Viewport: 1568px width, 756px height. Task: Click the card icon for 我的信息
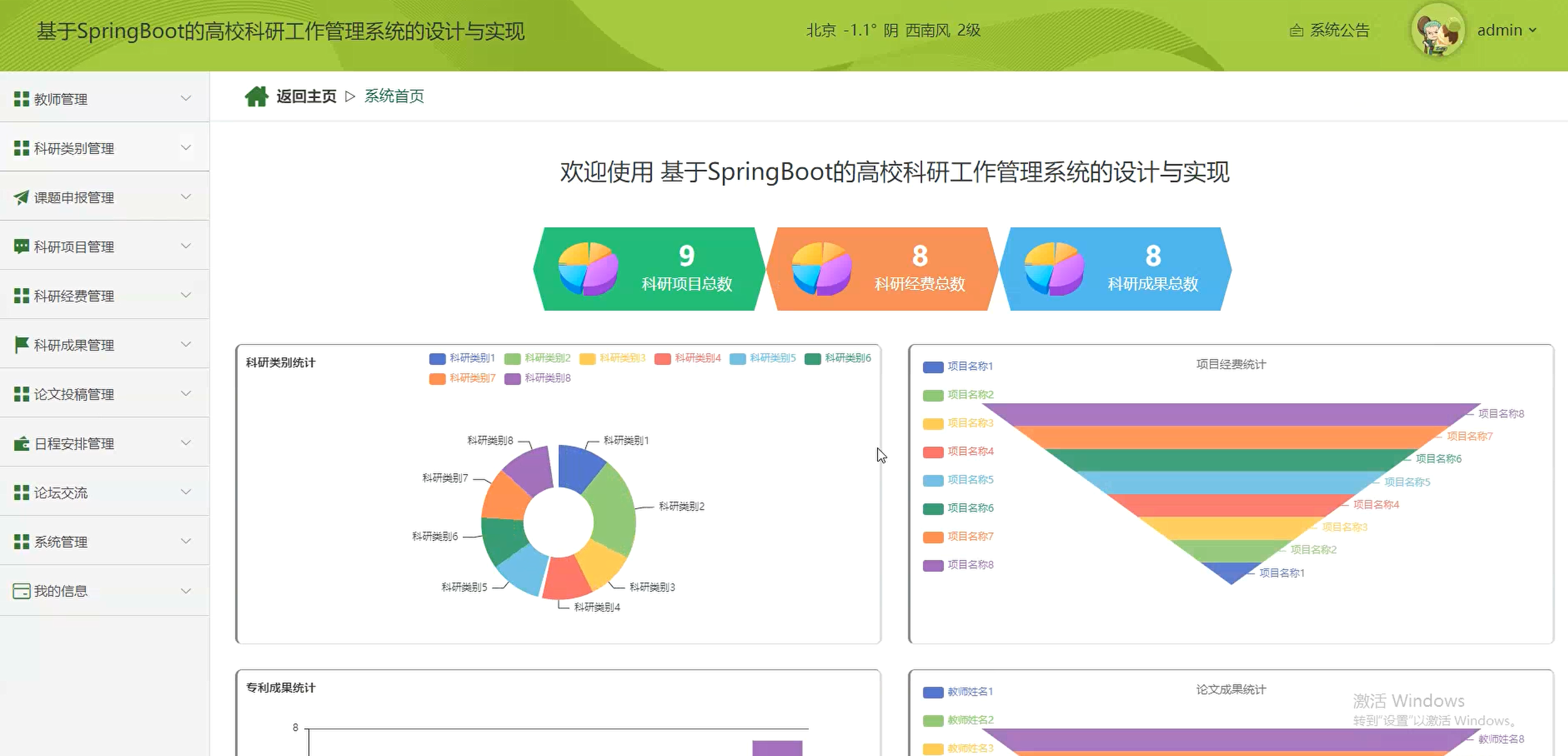pyautogui.click(x=21, y=591)
